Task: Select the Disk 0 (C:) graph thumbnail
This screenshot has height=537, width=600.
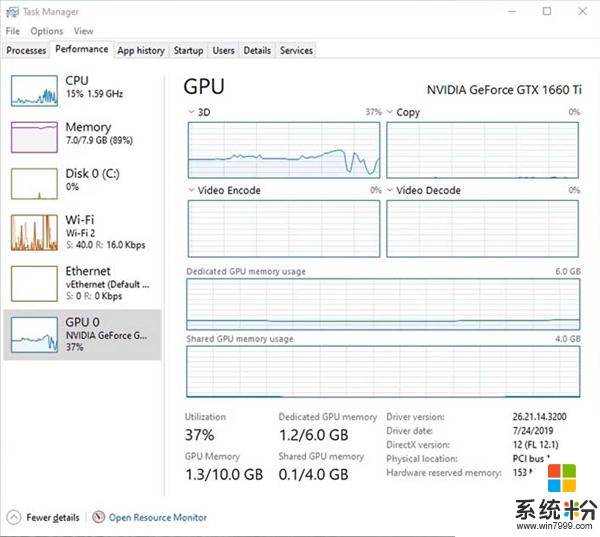Action: click(x=34, y=184)
